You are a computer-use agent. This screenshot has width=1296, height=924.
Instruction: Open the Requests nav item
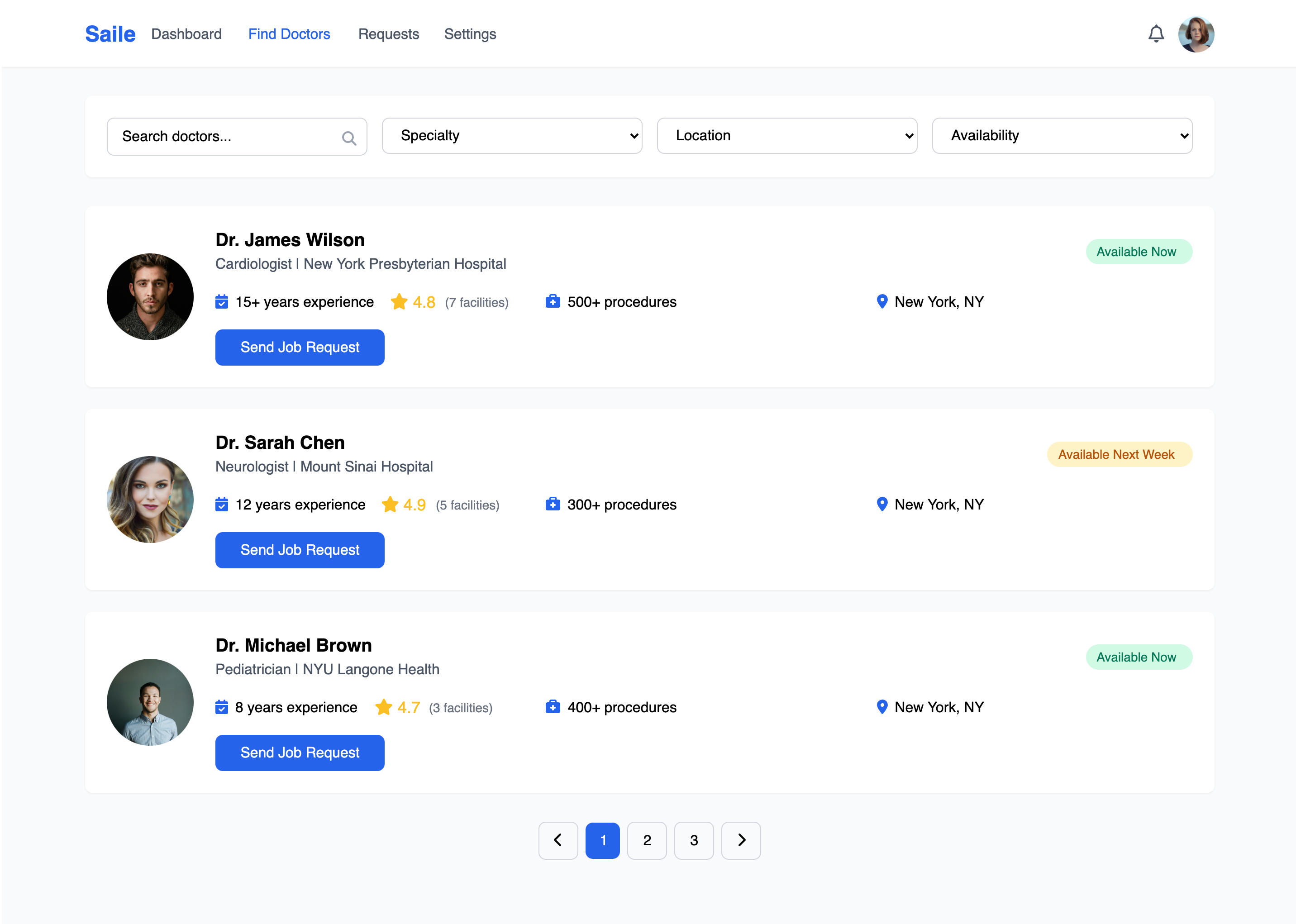click(x=389, y=34)
